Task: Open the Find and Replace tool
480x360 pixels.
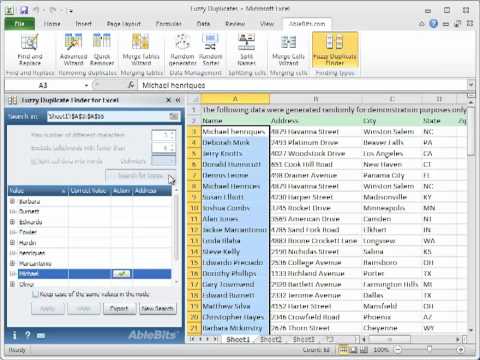Action: pyautogui.click(x=30, y=50)
